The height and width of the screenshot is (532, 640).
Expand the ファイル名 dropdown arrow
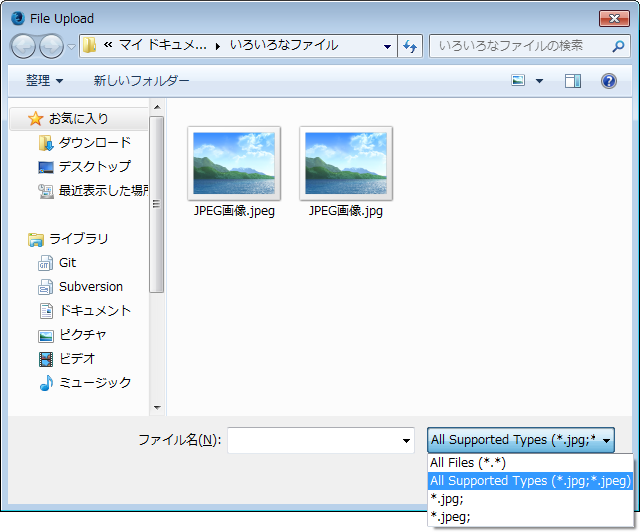406,441
